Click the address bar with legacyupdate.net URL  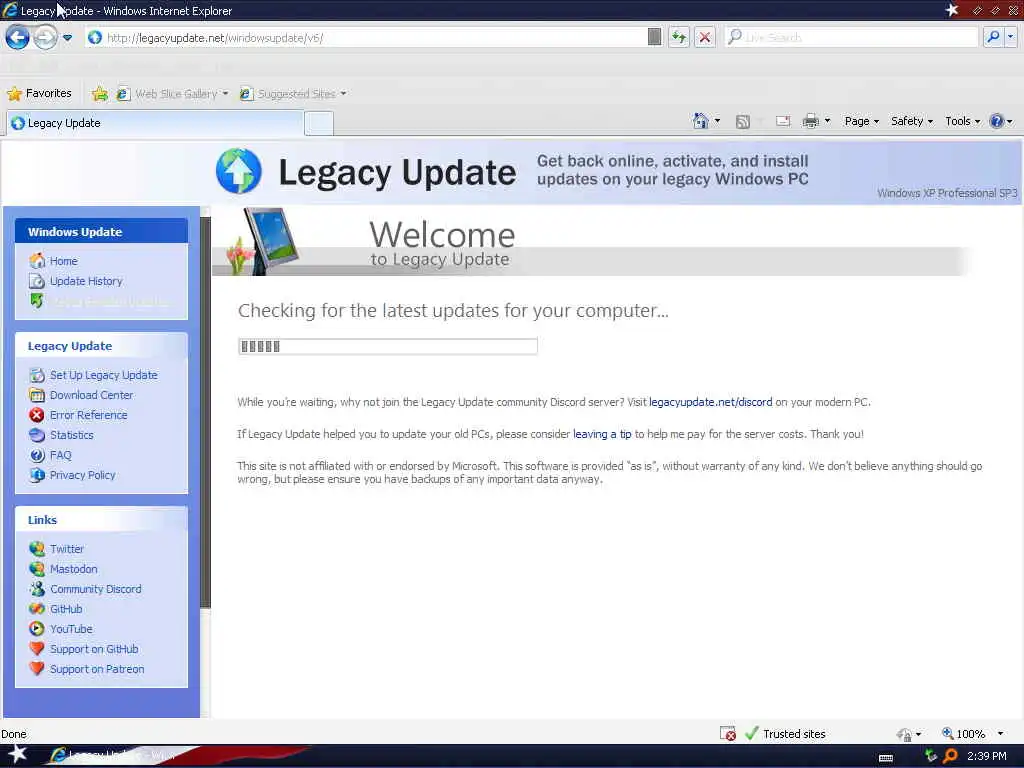click(366, 38)
